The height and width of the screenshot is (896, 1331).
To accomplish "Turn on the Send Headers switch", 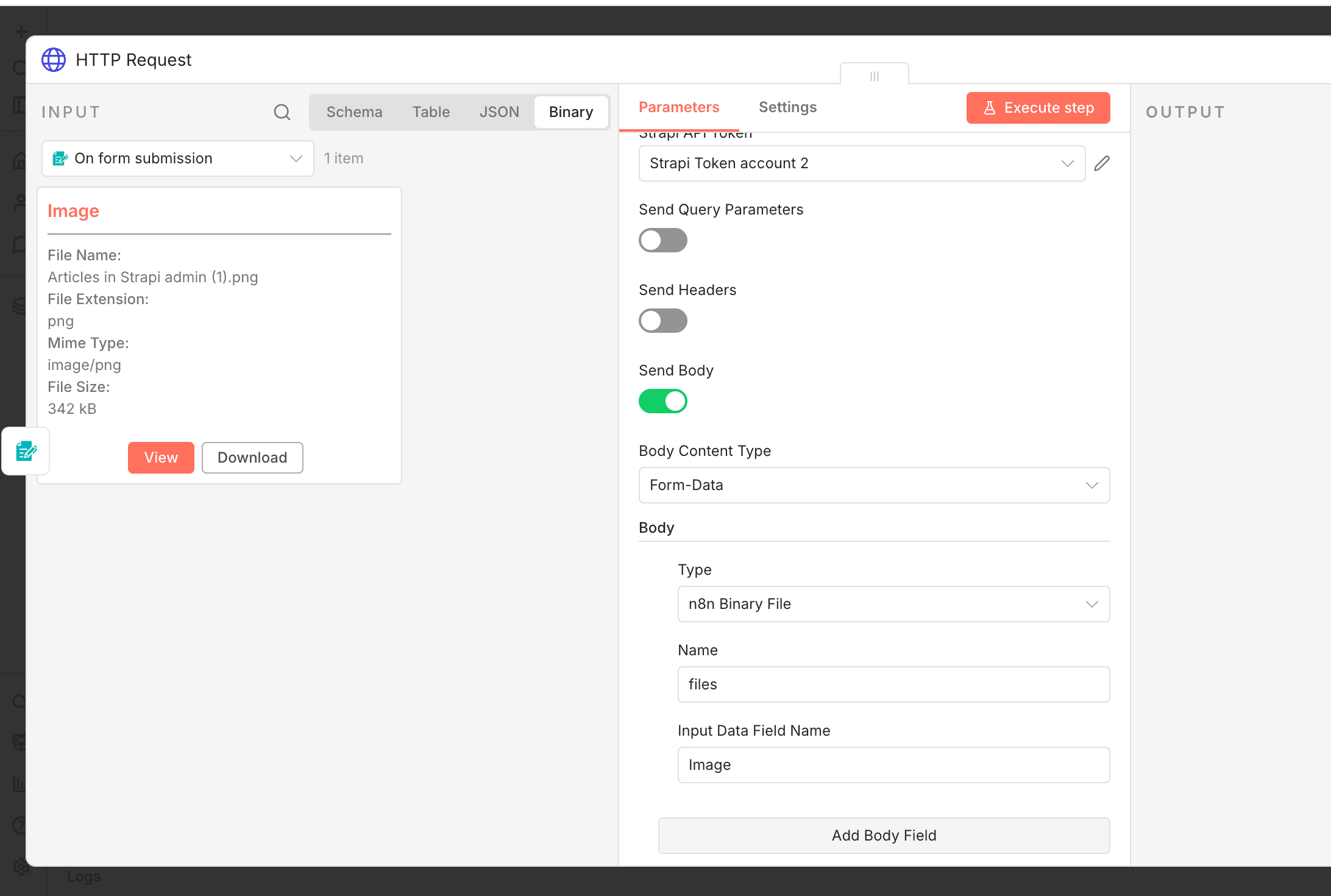I will coord(662,321).
